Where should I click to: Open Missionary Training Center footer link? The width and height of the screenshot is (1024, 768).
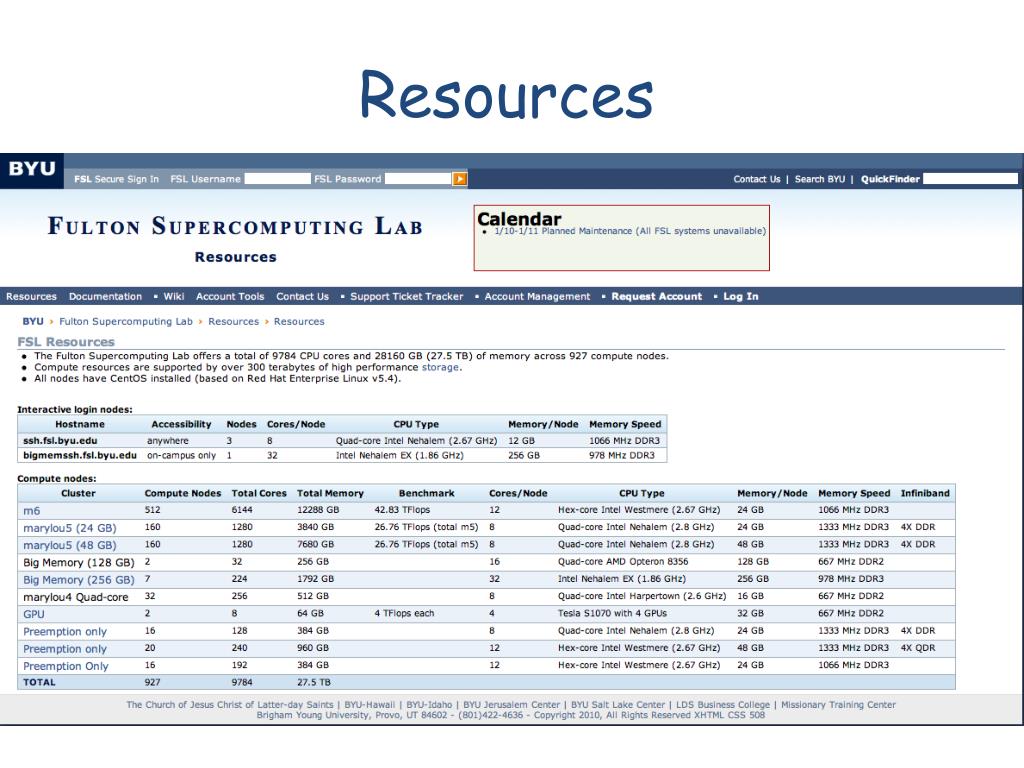839,705
